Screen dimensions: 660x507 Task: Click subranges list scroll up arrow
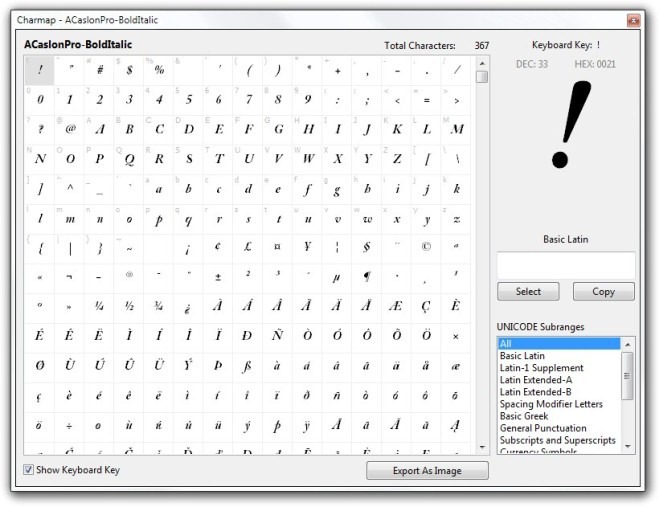pos(628,345)
